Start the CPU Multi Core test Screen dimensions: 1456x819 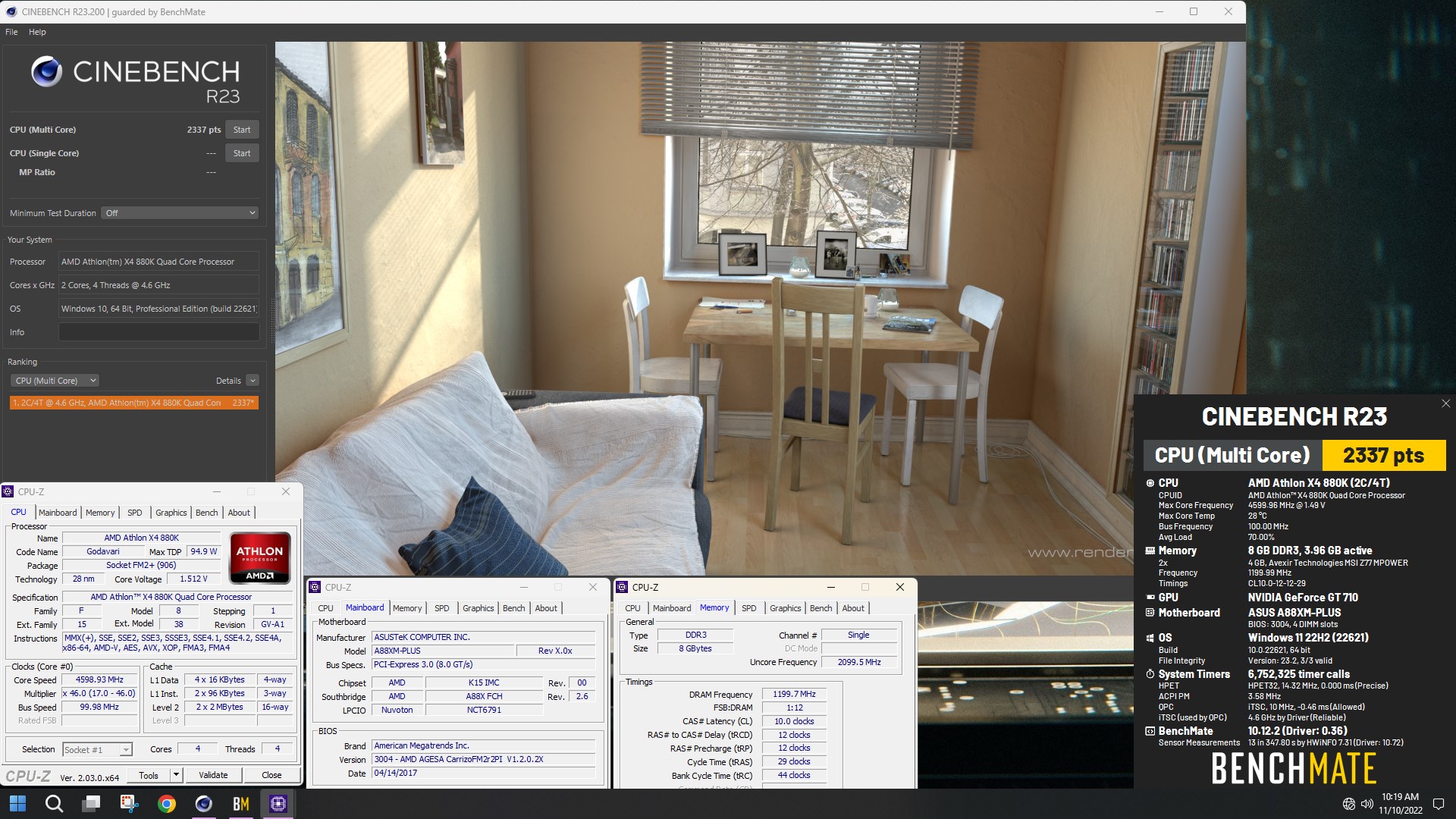242,130
